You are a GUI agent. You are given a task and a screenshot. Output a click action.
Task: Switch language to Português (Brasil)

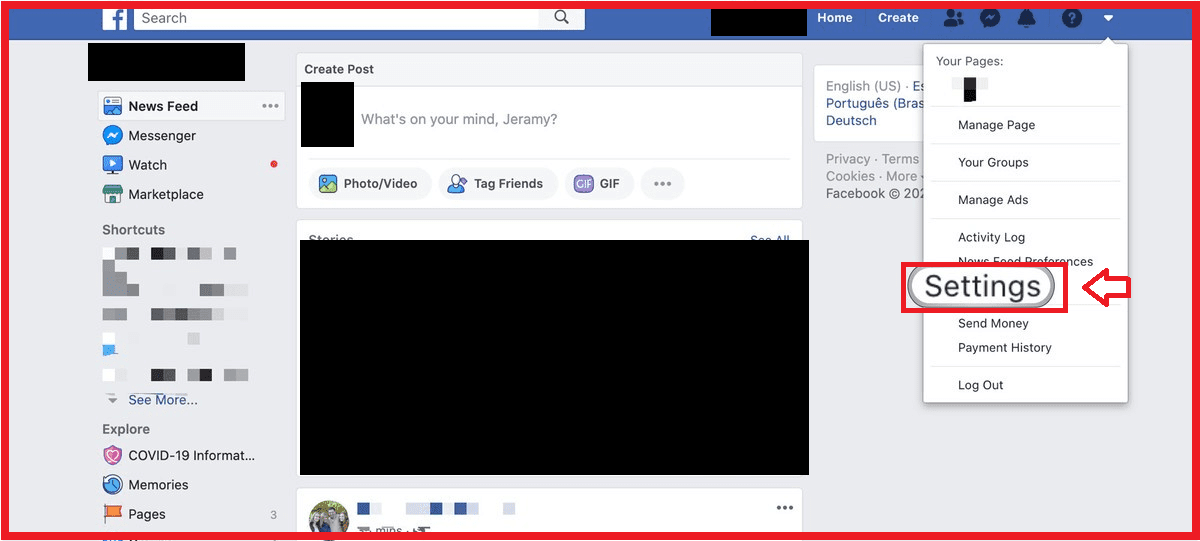[x=875, y=103]
